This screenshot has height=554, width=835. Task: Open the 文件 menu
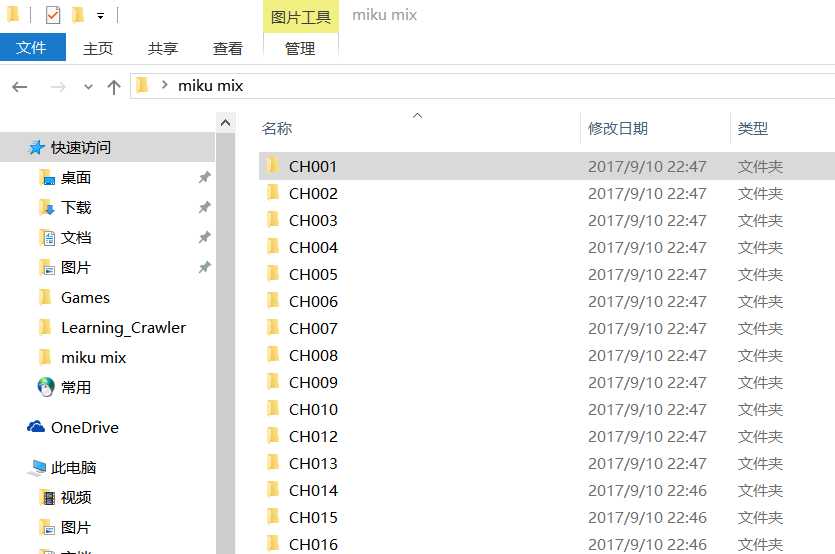click(32, 47)
